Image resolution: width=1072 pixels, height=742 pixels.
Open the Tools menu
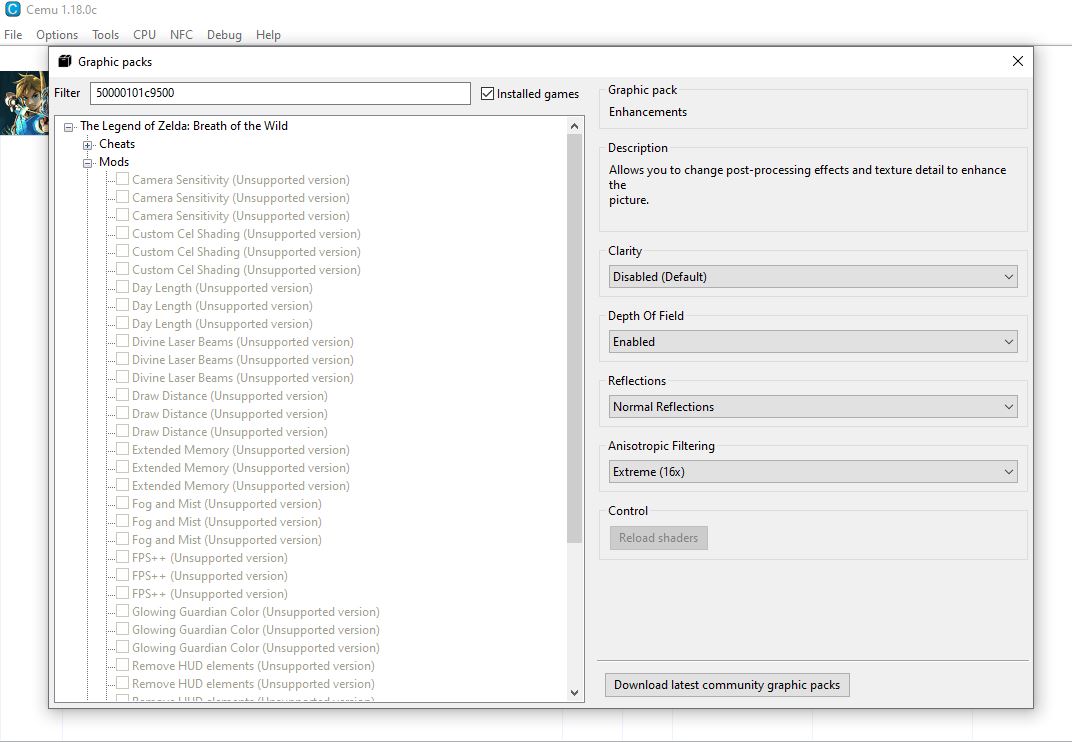[105, 35]
